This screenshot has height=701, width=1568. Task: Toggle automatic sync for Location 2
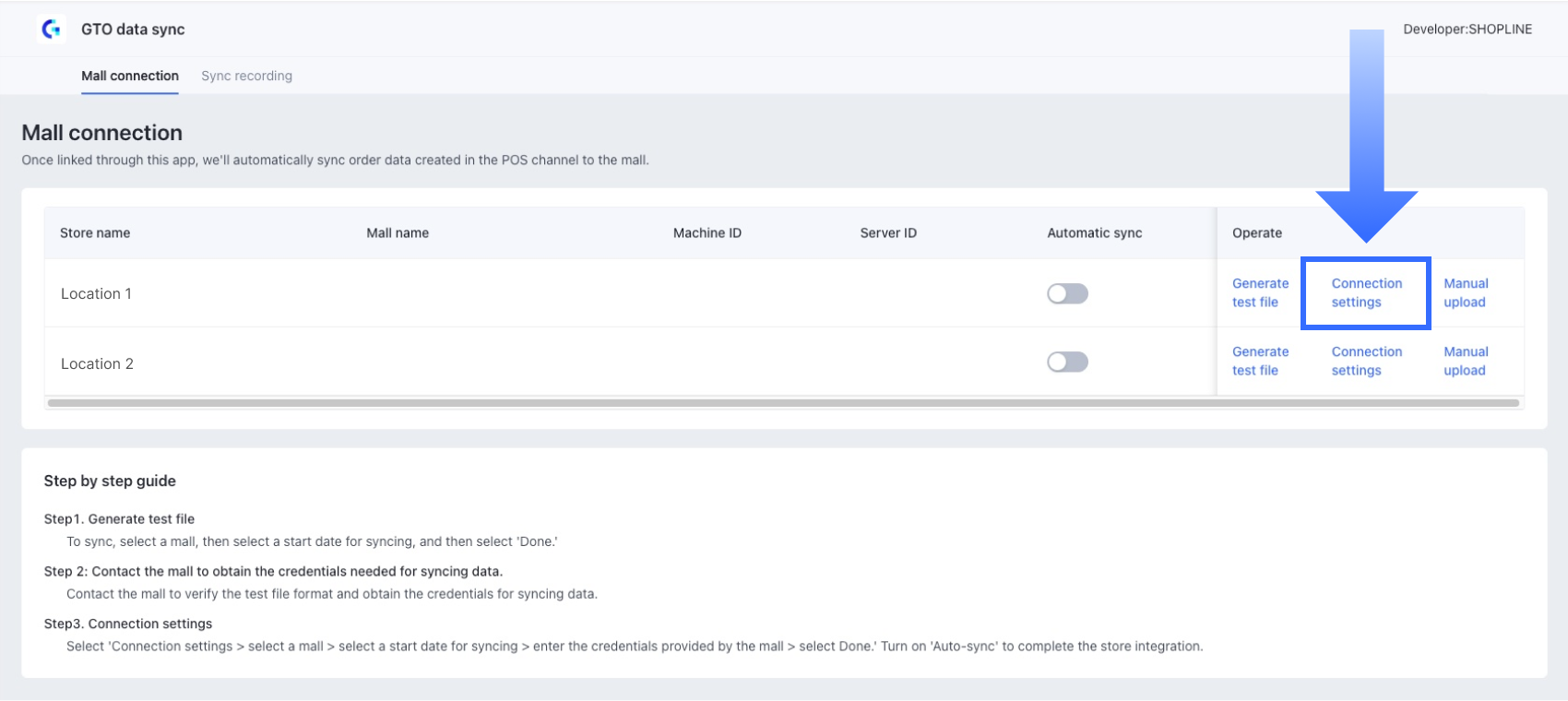(1067, 362)
